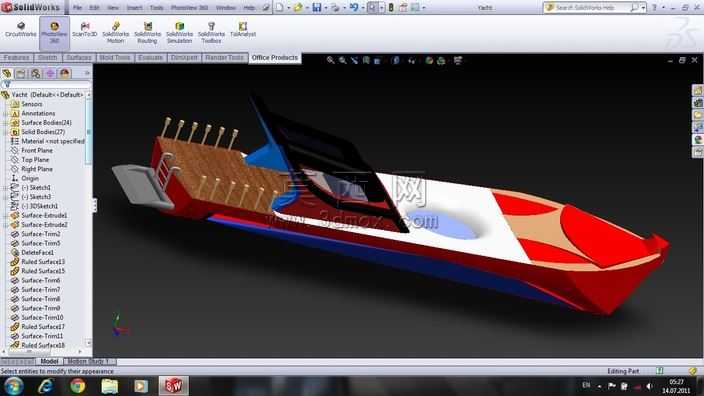Toggle the PhotoView 360 add-in
The width and height of the screenshot is (704, 396).
[x=54, y=33]
